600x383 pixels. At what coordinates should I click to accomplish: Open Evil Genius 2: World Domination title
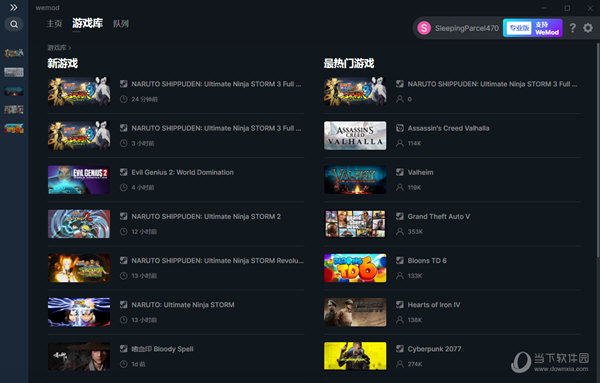tap(183, 172)
